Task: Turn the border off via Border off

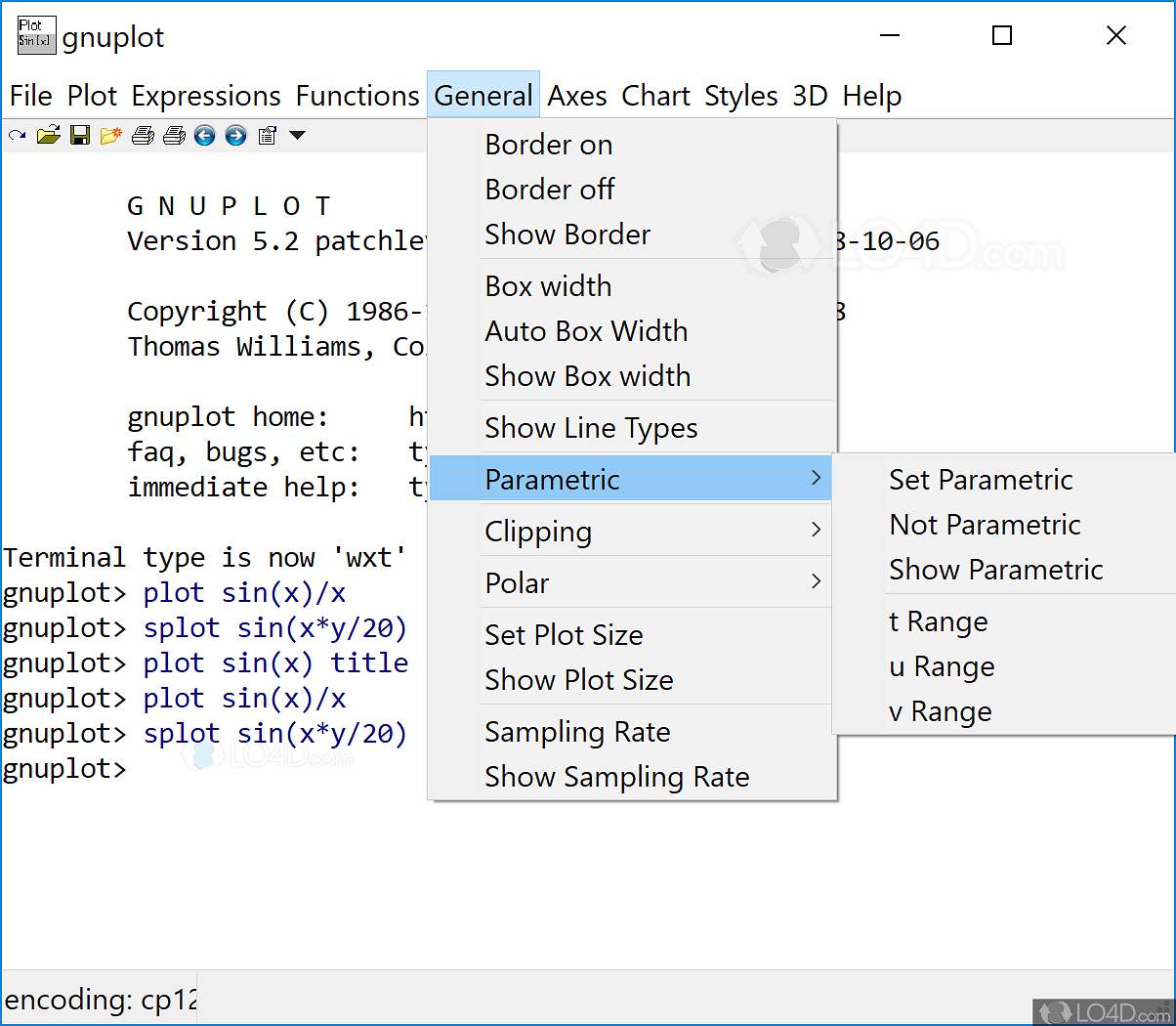Action: [x=549, y=189]
